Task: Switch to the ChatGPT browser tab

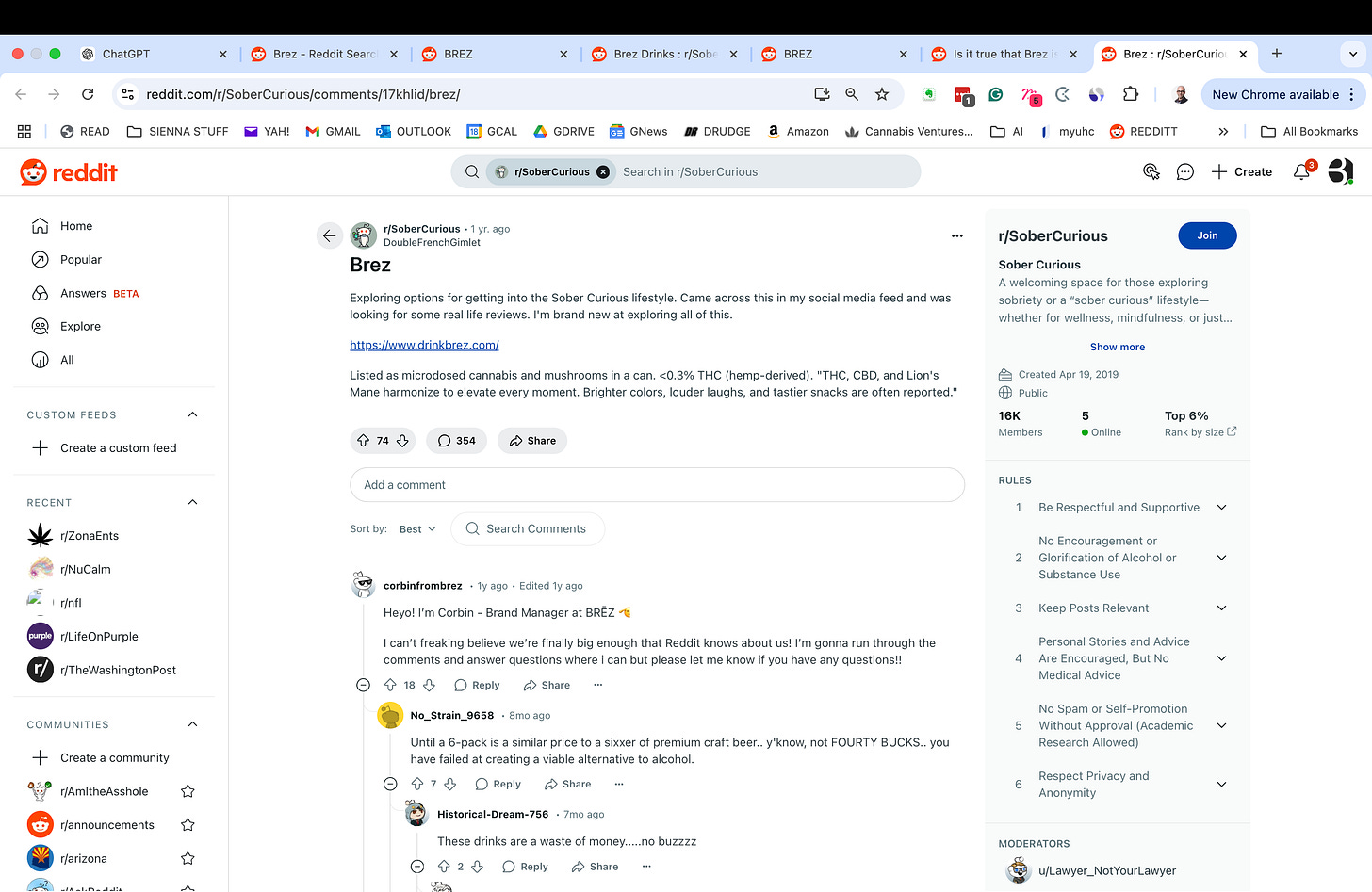Action: 154,54
